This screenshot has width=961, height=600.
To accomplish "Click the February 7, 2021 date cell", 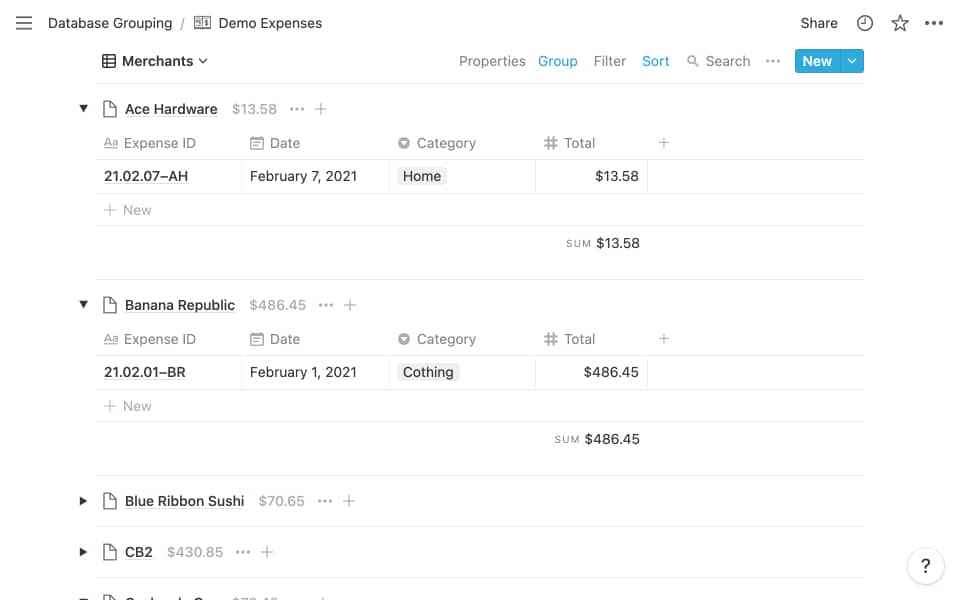I will point(315,177).
